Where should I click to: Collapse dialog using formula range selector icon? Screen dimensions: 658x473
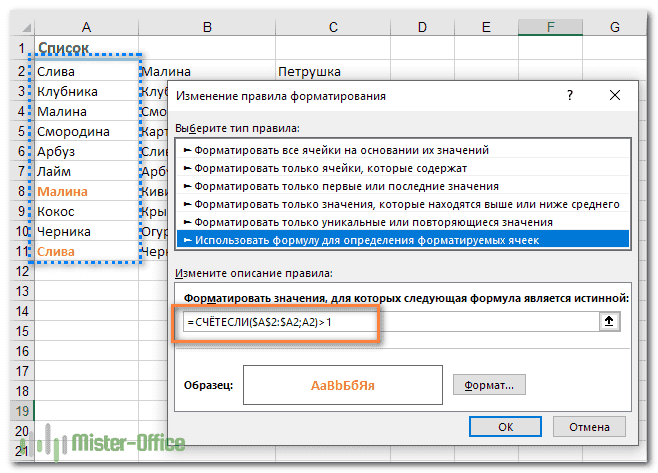[609, 321]
